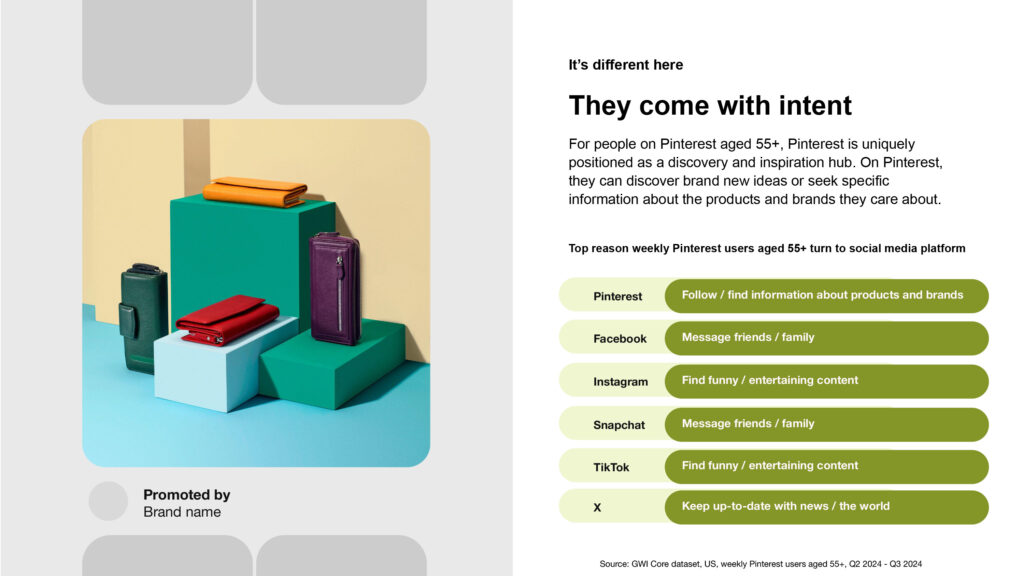The image size is (1024, 576).
Task: Click TikTok's 'Find funny / entertaining content' bar
Action: point(826,466)
